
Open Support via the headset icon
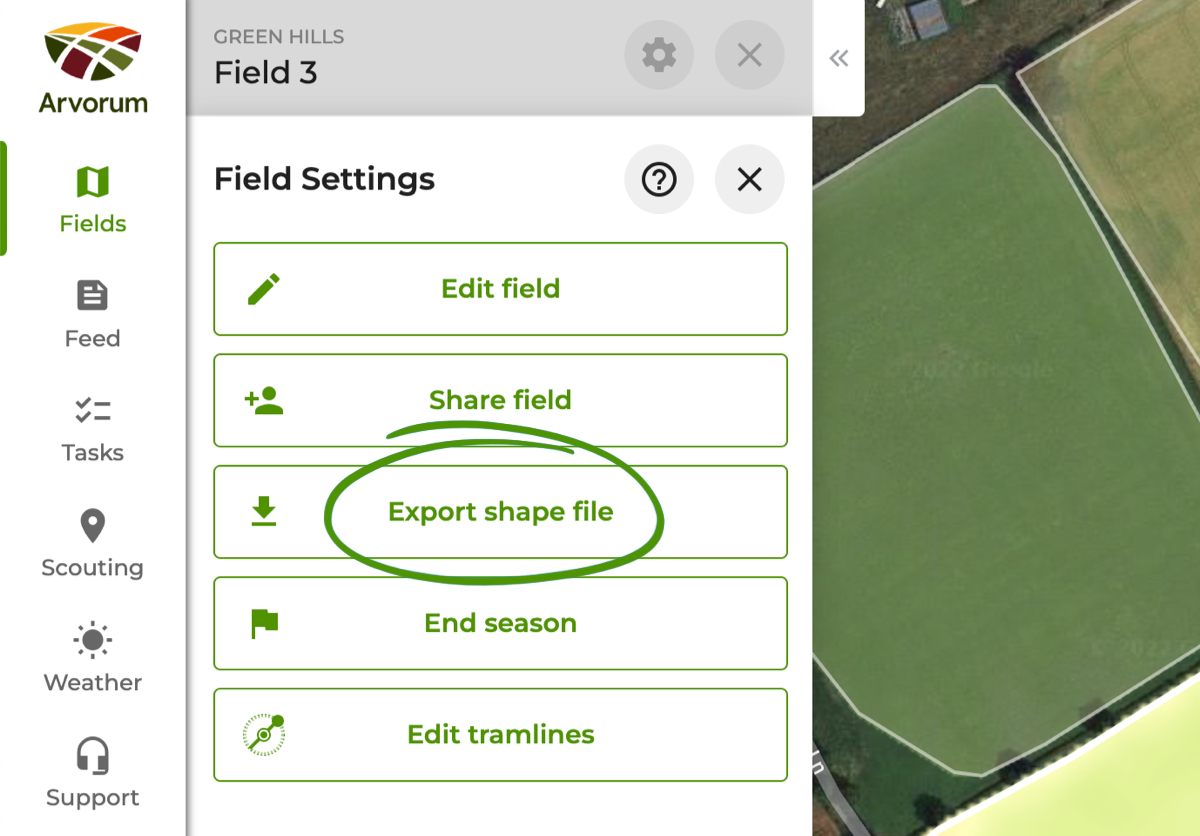(x=92, y=755)
